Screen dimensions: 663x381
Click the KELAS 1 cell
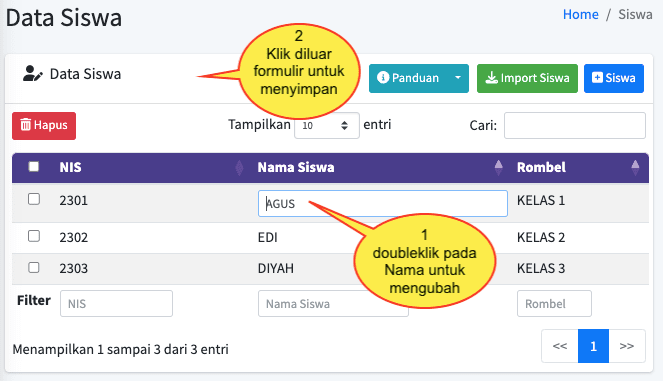(541, 200)
